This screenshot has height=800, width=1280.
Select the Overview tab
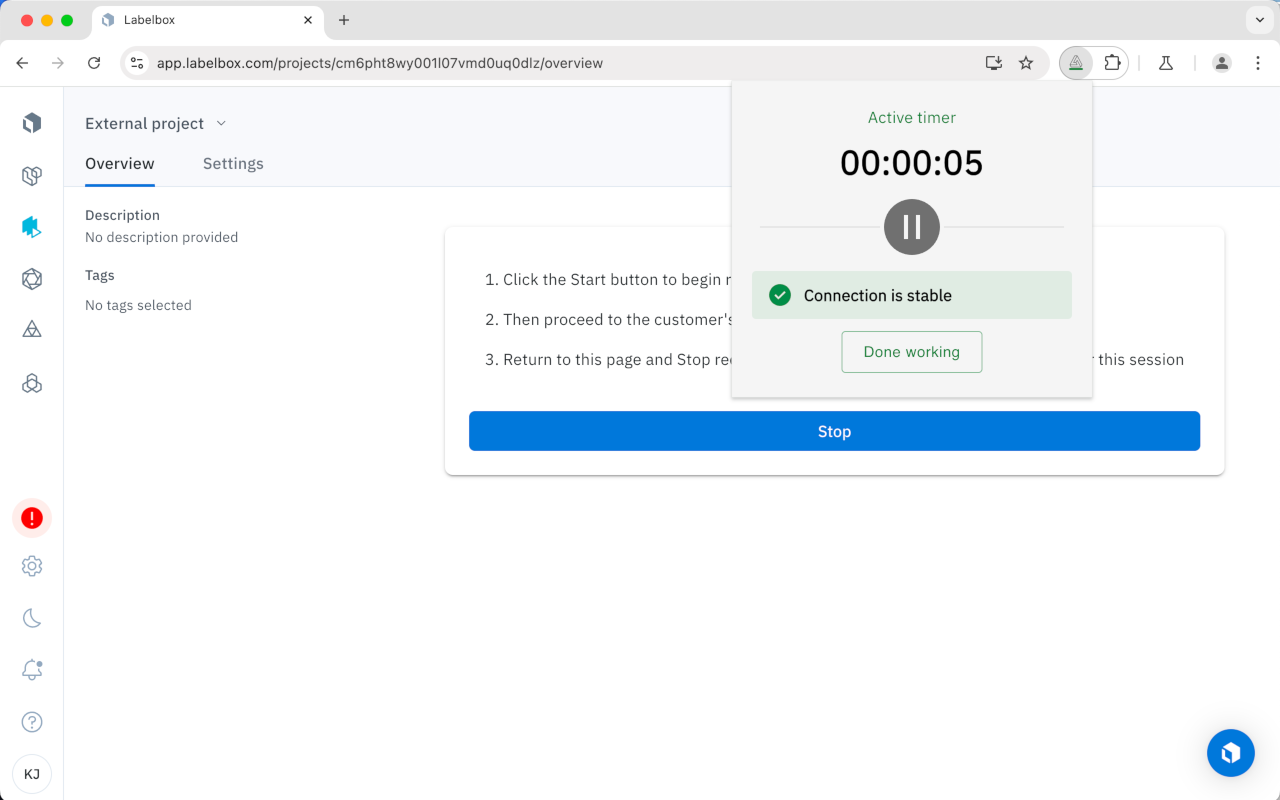(x=119, y=163)
